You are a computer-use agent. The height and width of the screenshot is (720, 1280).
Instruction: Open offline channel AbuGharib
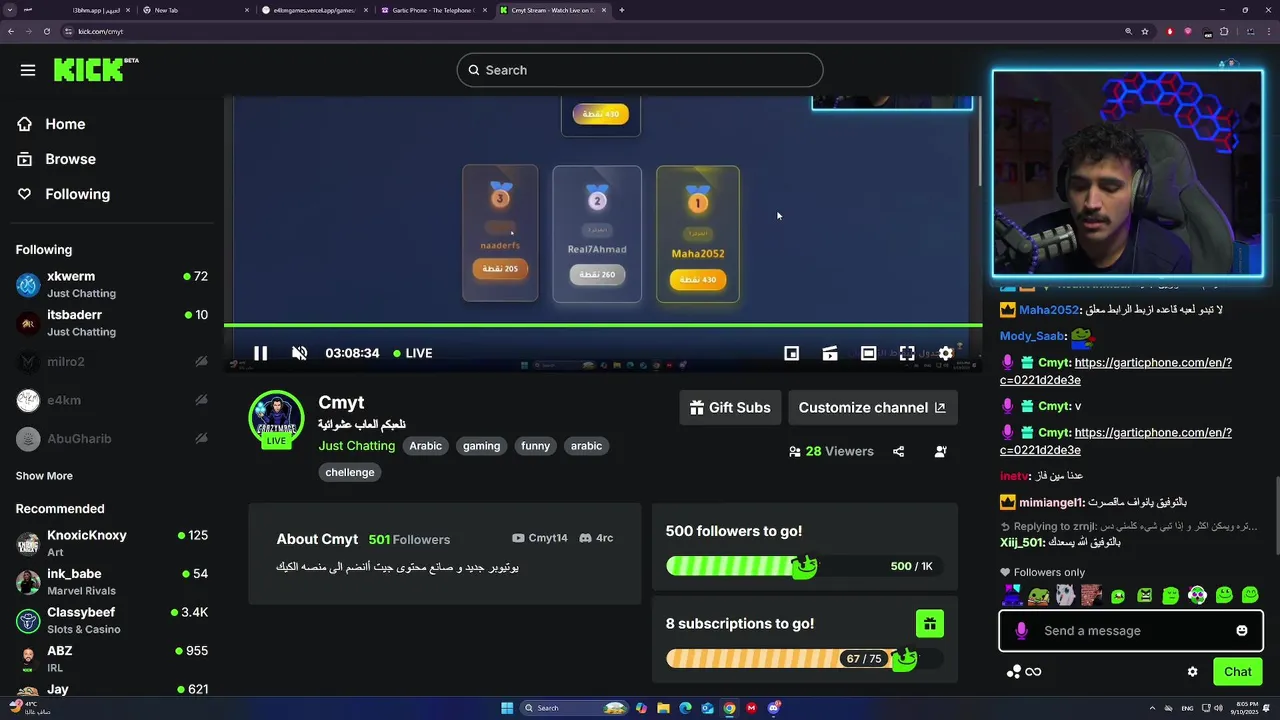(x=112, y=438)
